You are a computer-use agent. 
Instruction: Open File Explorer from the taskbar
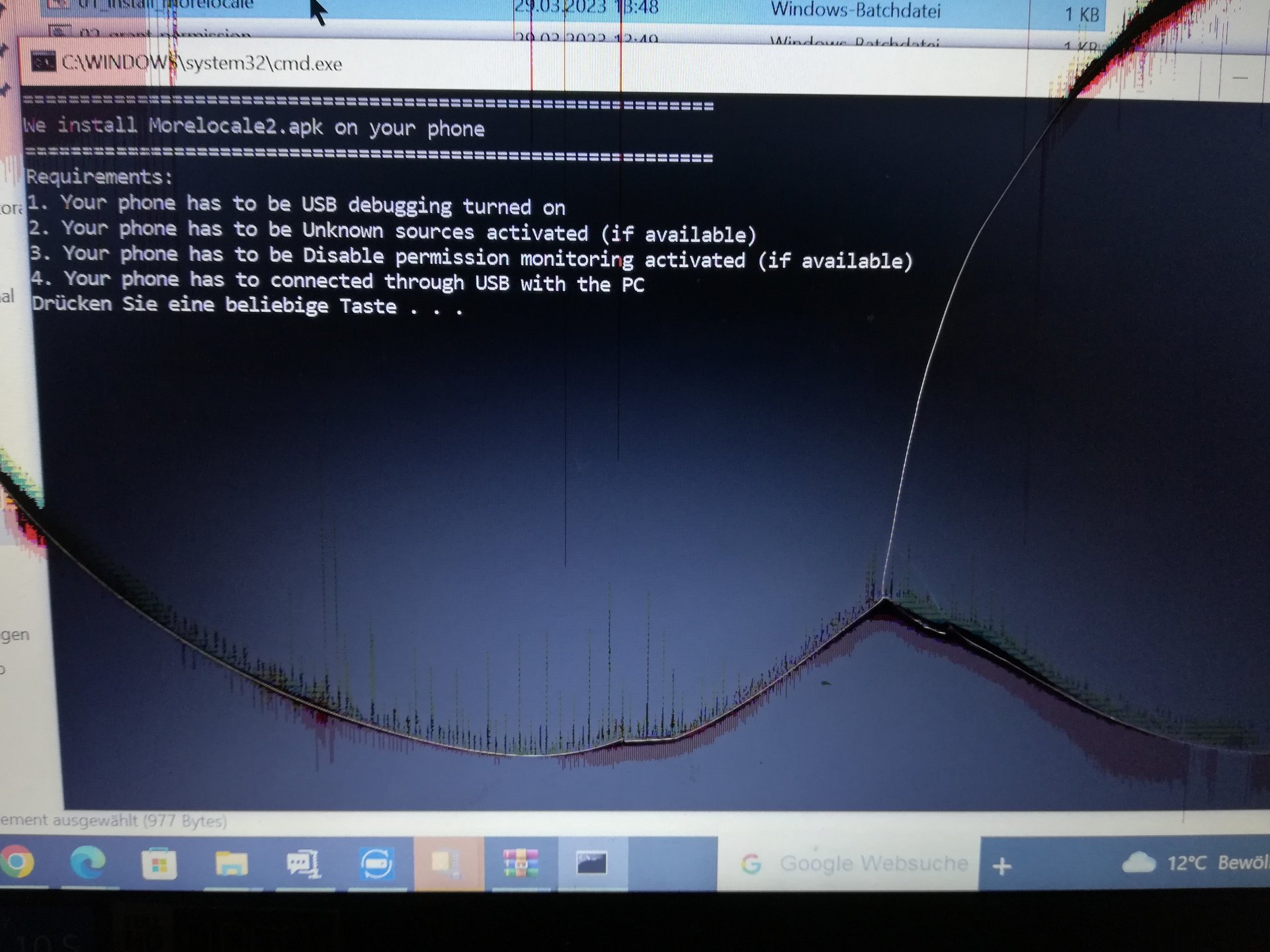click(x=231, y=863)
